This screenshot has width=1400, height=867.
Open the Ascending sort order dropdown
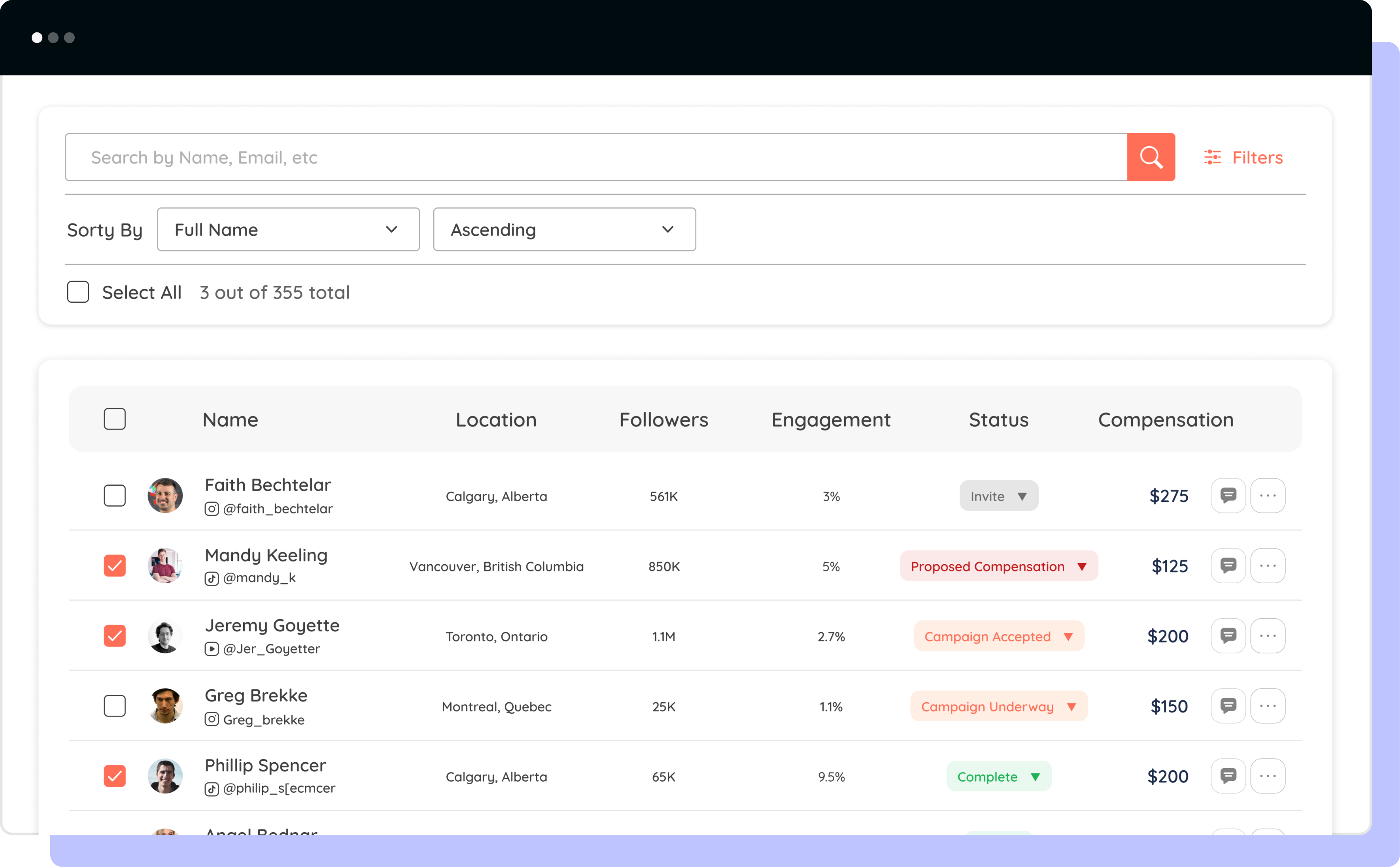[564, 229]
